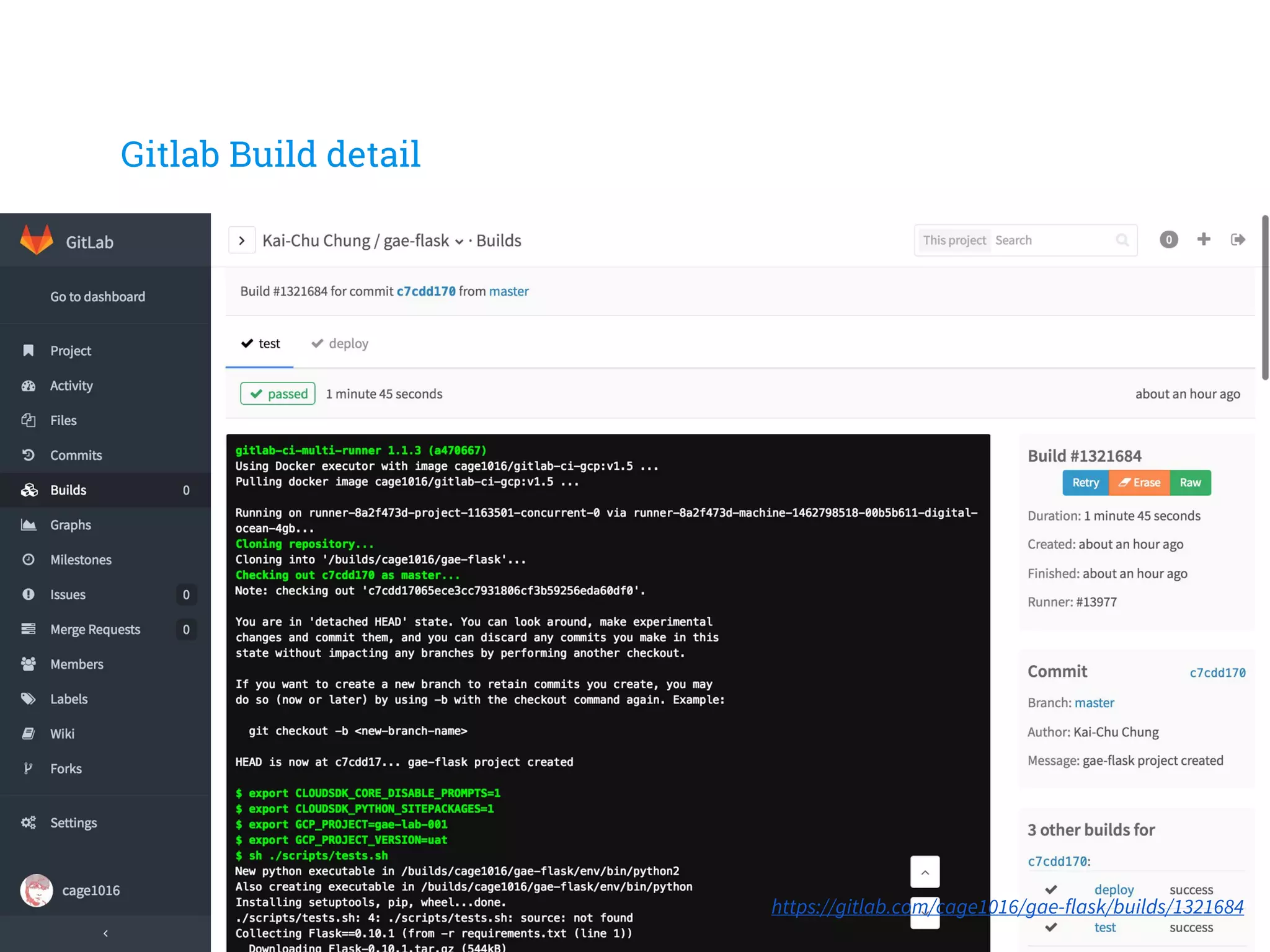Click Kai-Chu Chung / gae-flask breadcrumb title
1270x952 pixels.
tap(355, 240)
